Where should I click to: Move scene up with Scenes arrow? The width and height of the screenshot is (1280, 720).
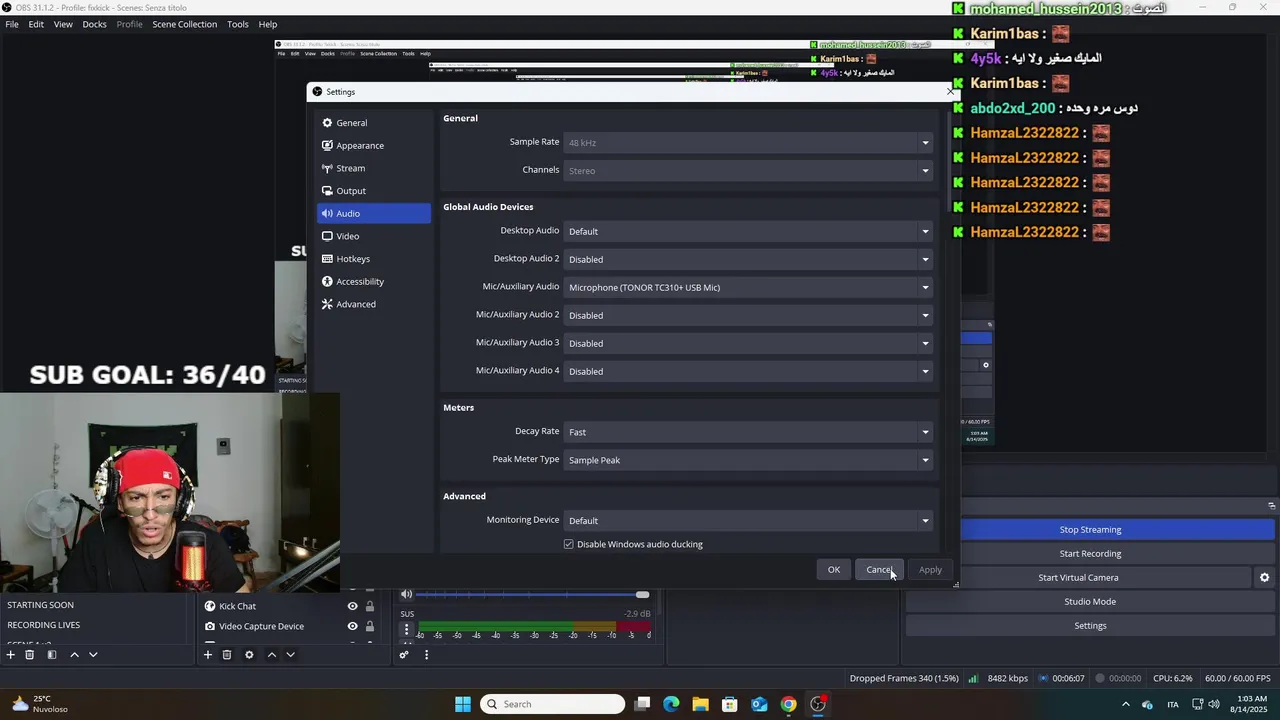[x=74, y=655]
